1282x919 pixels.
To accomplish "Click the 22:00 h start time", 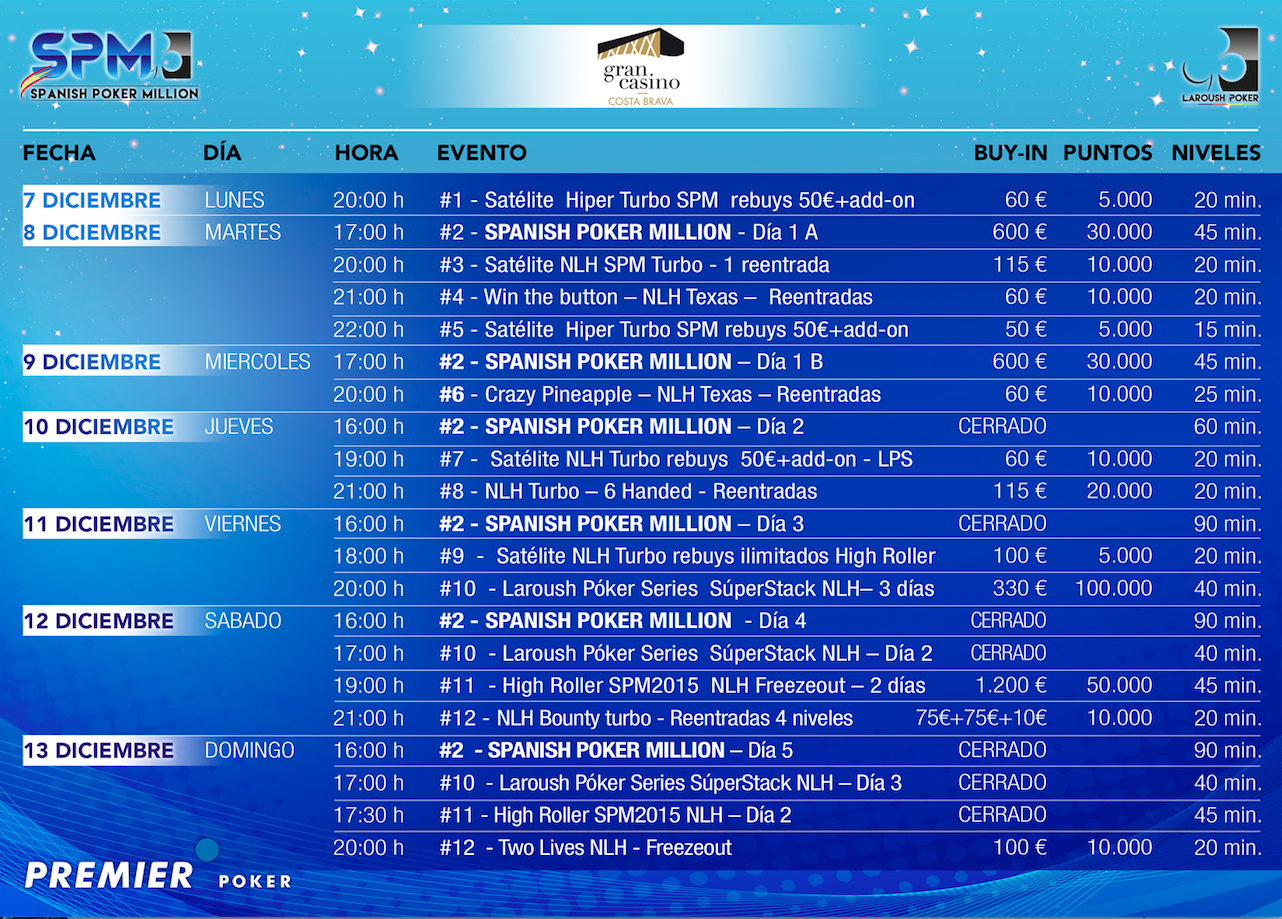I will tap(369, 329).
